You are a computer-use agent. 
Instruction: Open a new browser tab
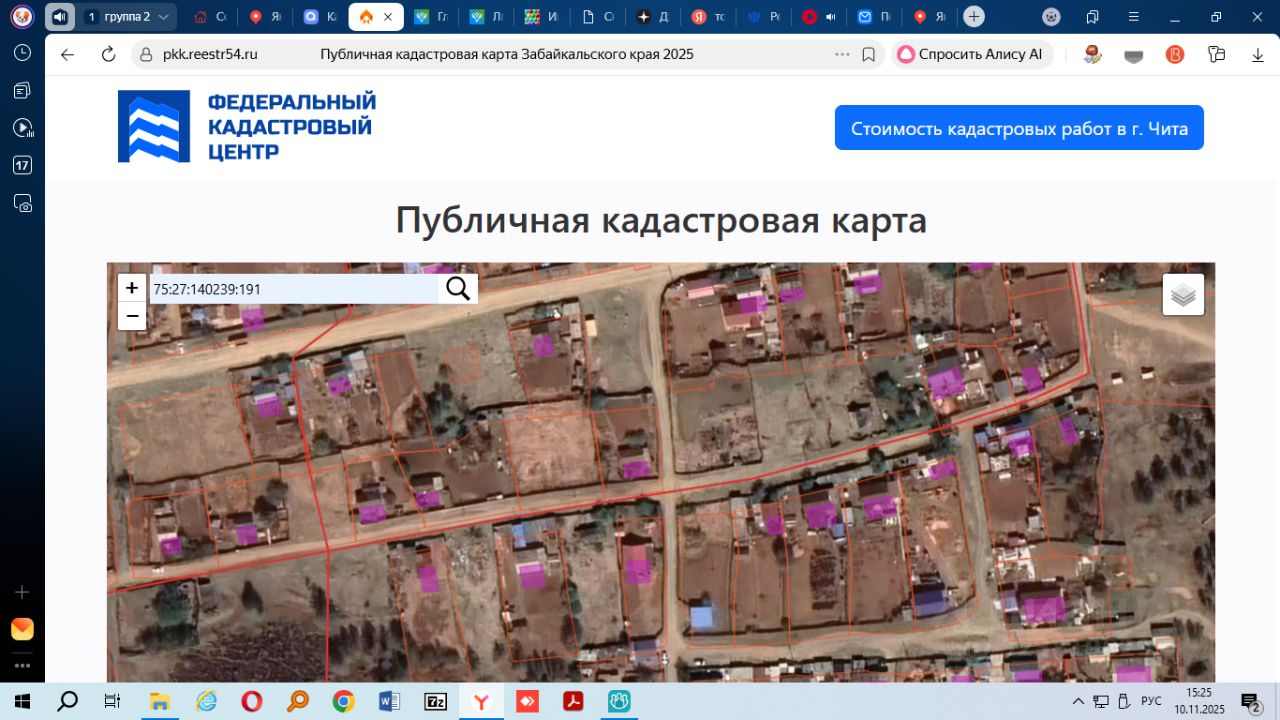[974, 17]
